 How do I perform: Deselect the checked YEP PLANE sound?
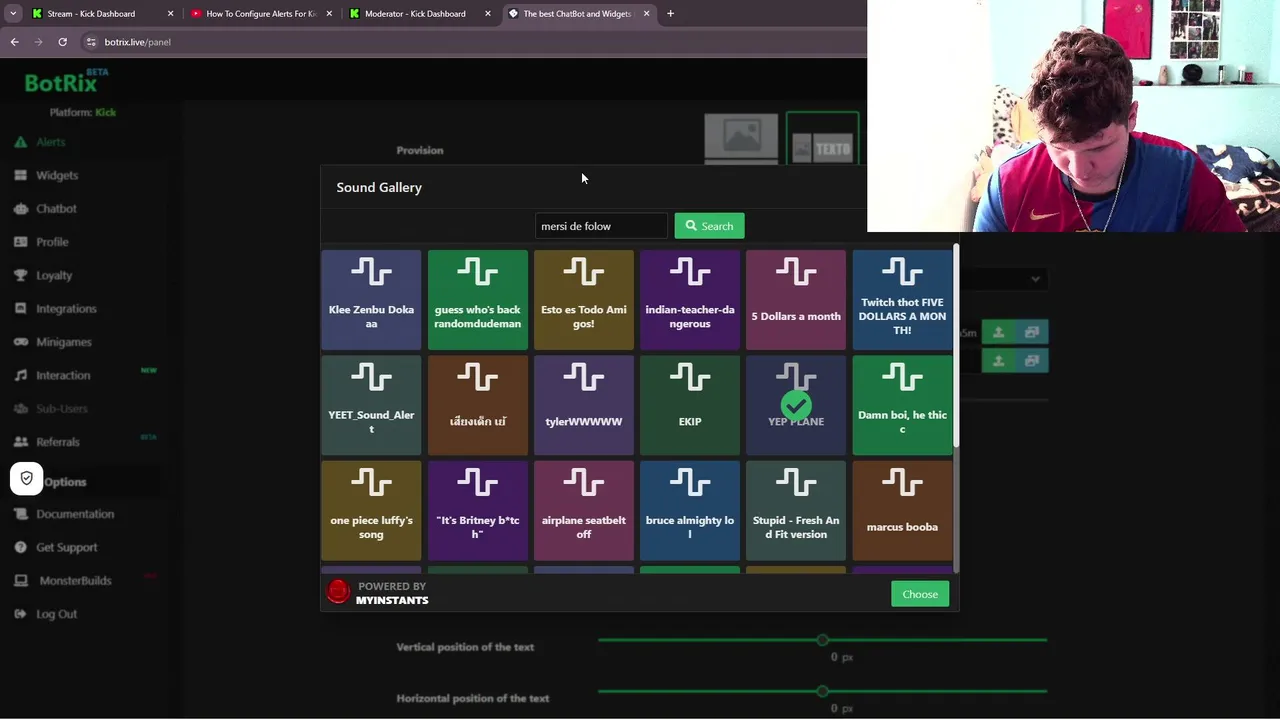tap(796, 405)
